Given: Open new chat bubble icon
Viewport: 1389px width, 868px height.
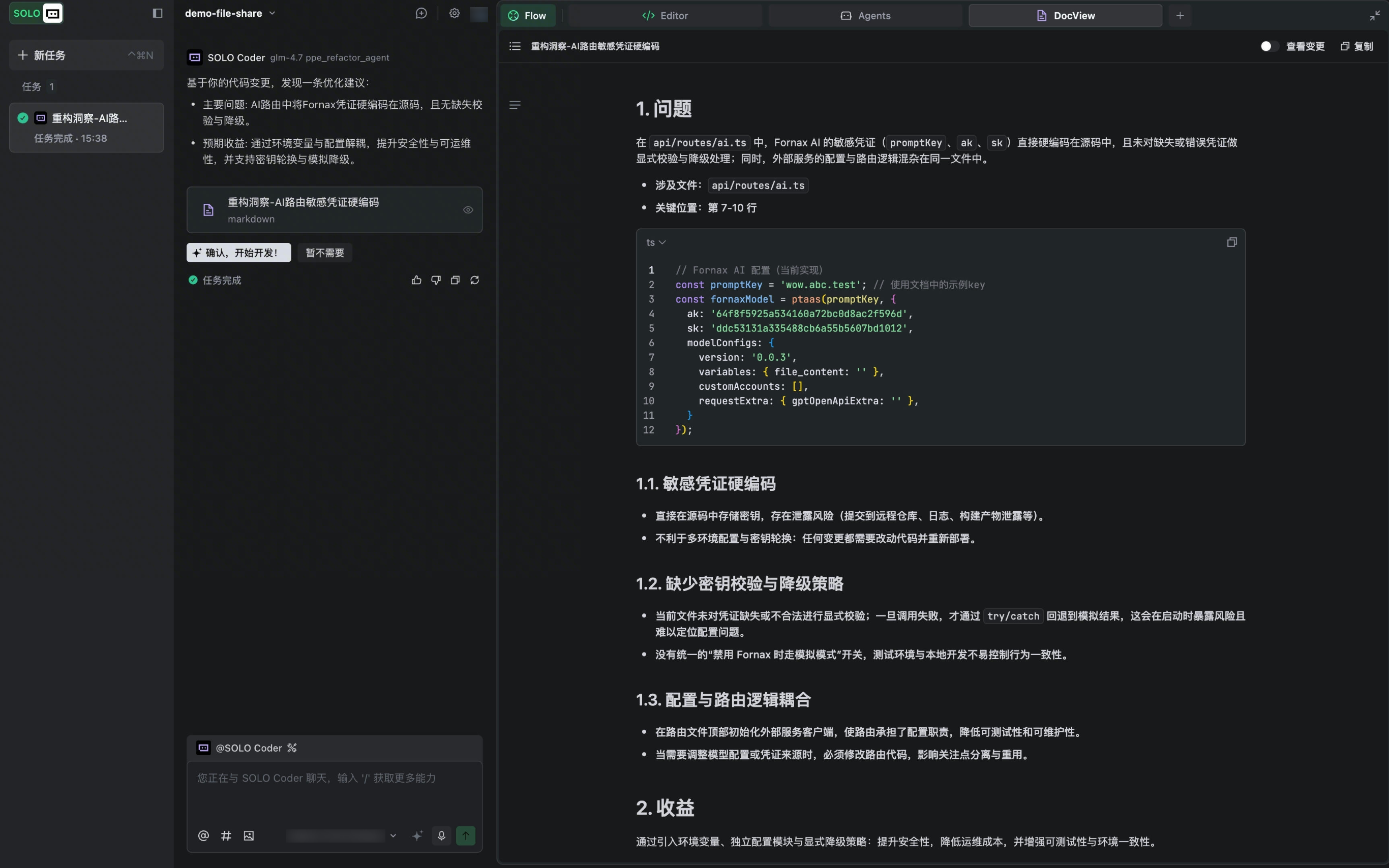Looking at the screenshot, I should tap(421, 13).
